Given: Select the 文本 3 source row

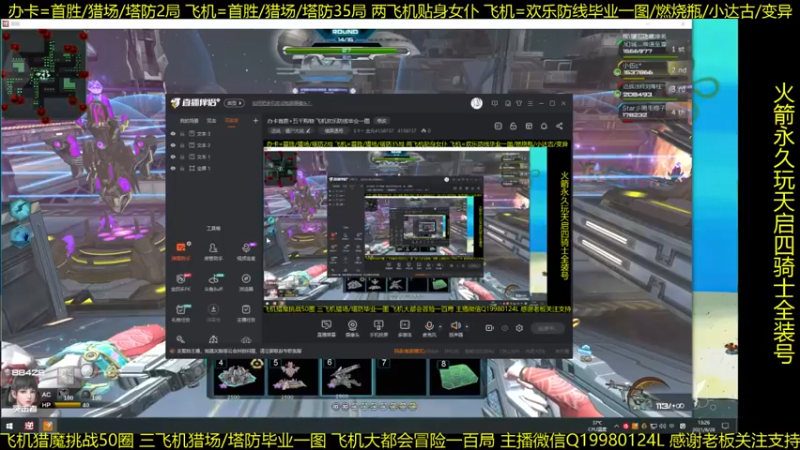Looking at the screenshot, I should 214,134.
